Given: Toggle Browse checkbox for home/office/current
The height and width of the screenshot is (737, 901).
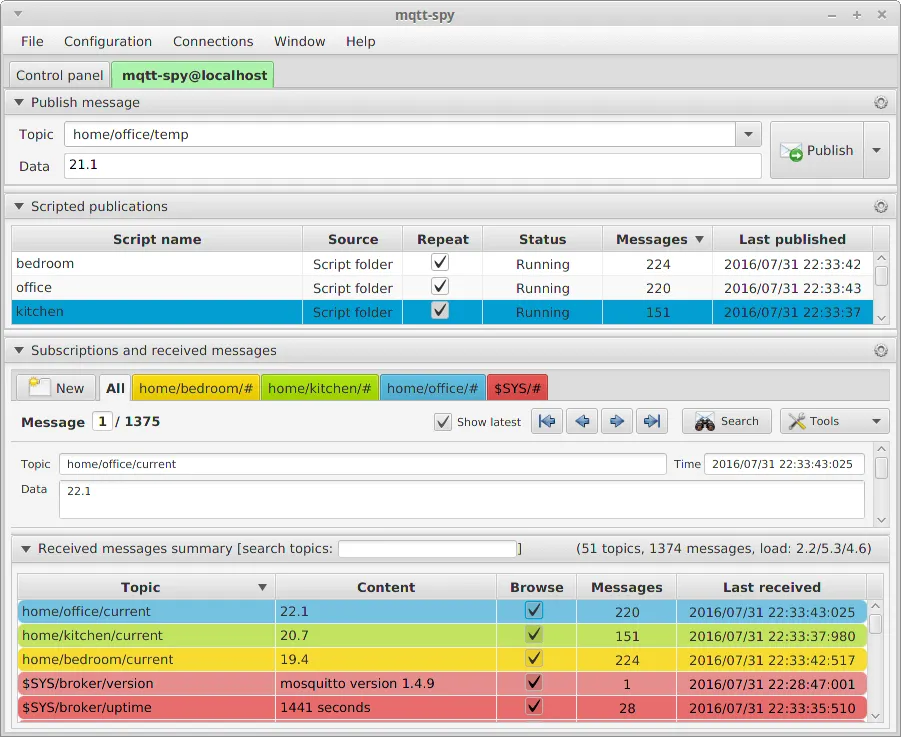Looking at the screenshot, I should coord(534,610).
